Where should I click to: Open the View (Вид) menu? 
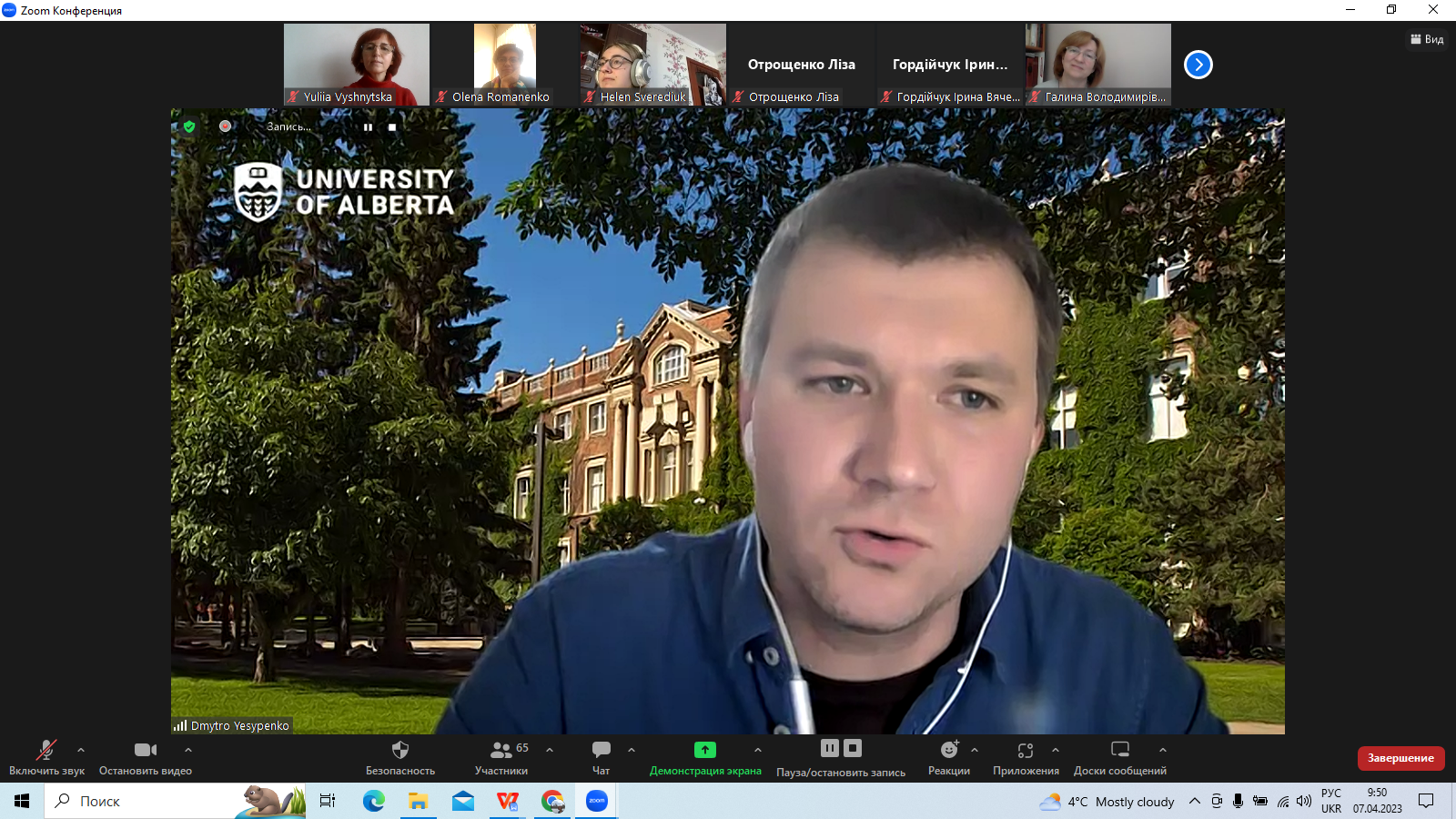pos(1427,39)
